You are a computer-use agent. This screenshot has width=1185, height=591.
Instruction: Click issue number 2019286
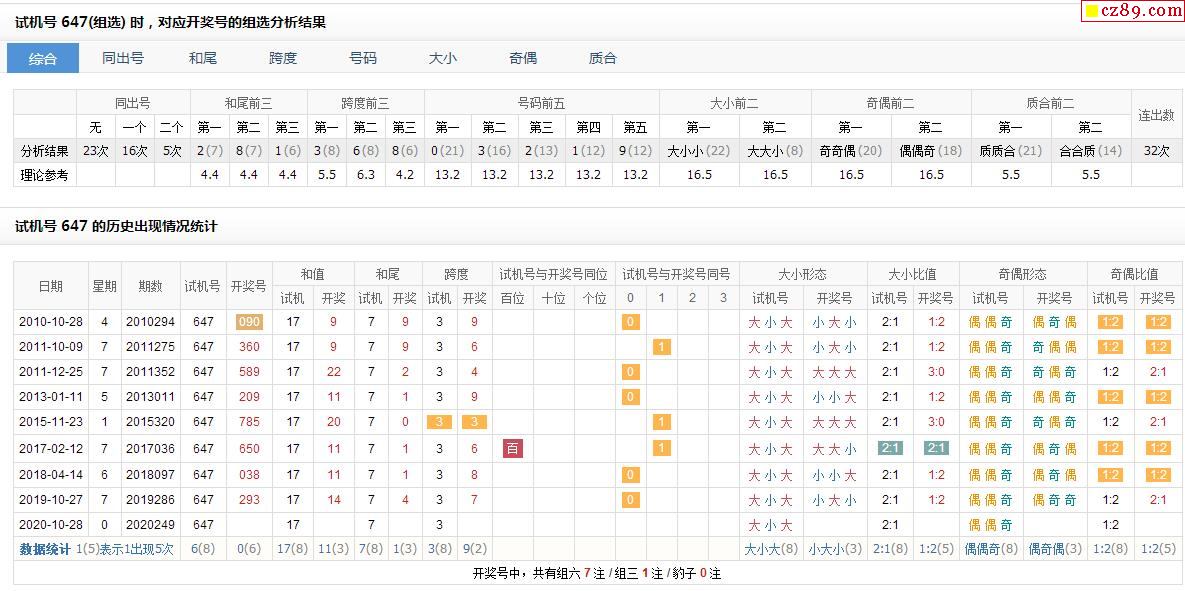click(150, 500)
